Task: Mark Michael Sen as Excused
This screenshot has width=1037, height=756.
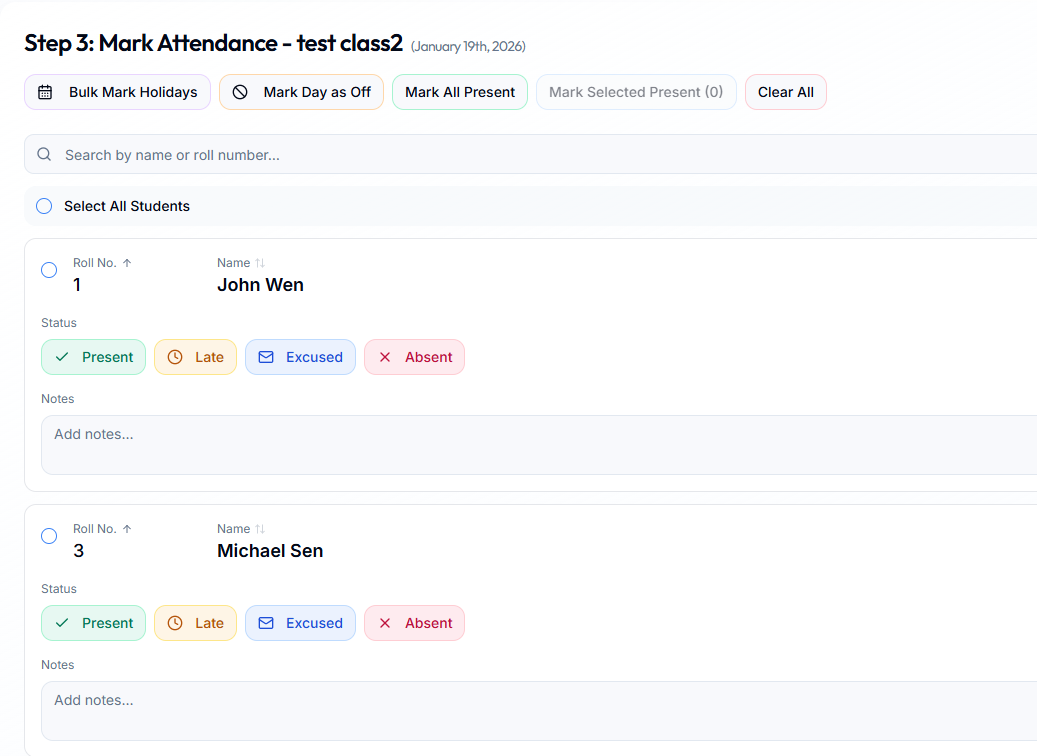Action: pos(300,623)
